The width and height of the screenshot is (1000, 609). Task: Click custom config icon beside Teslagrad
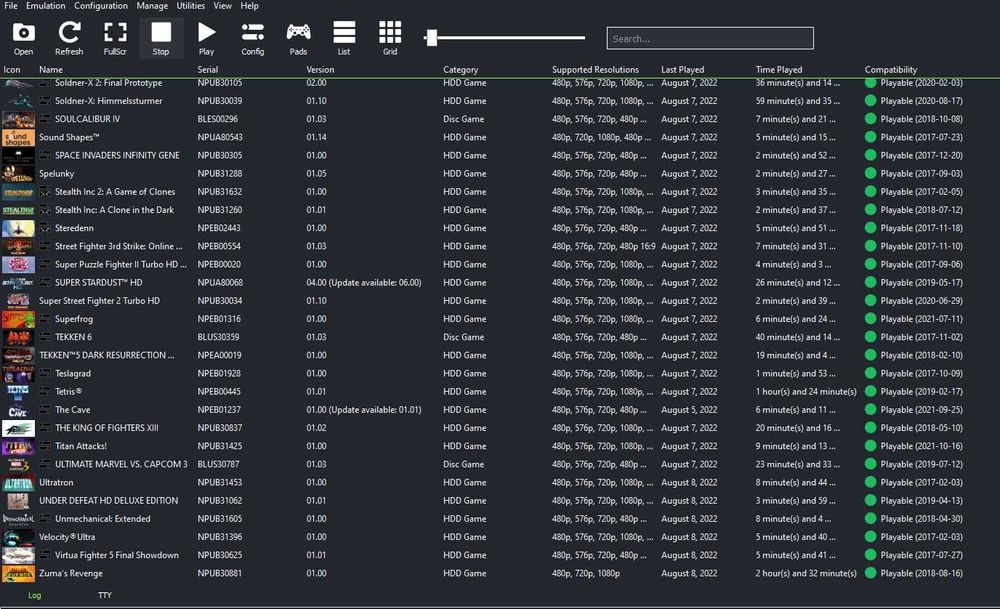click(x=45, y=373)
